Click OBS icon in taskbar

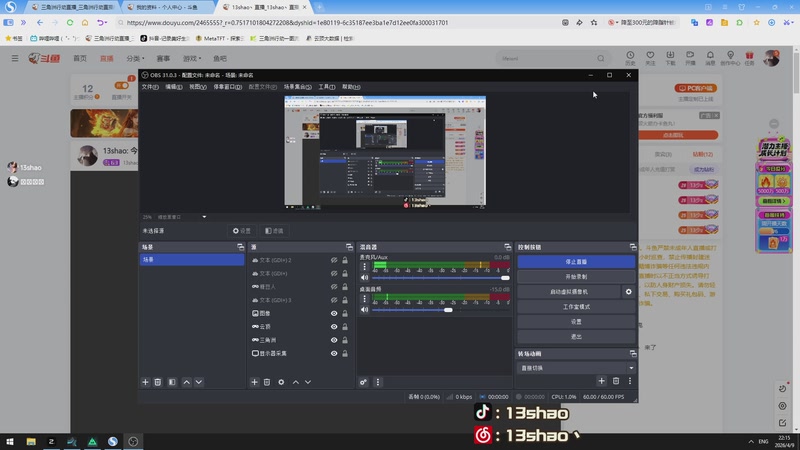[133, 442]
